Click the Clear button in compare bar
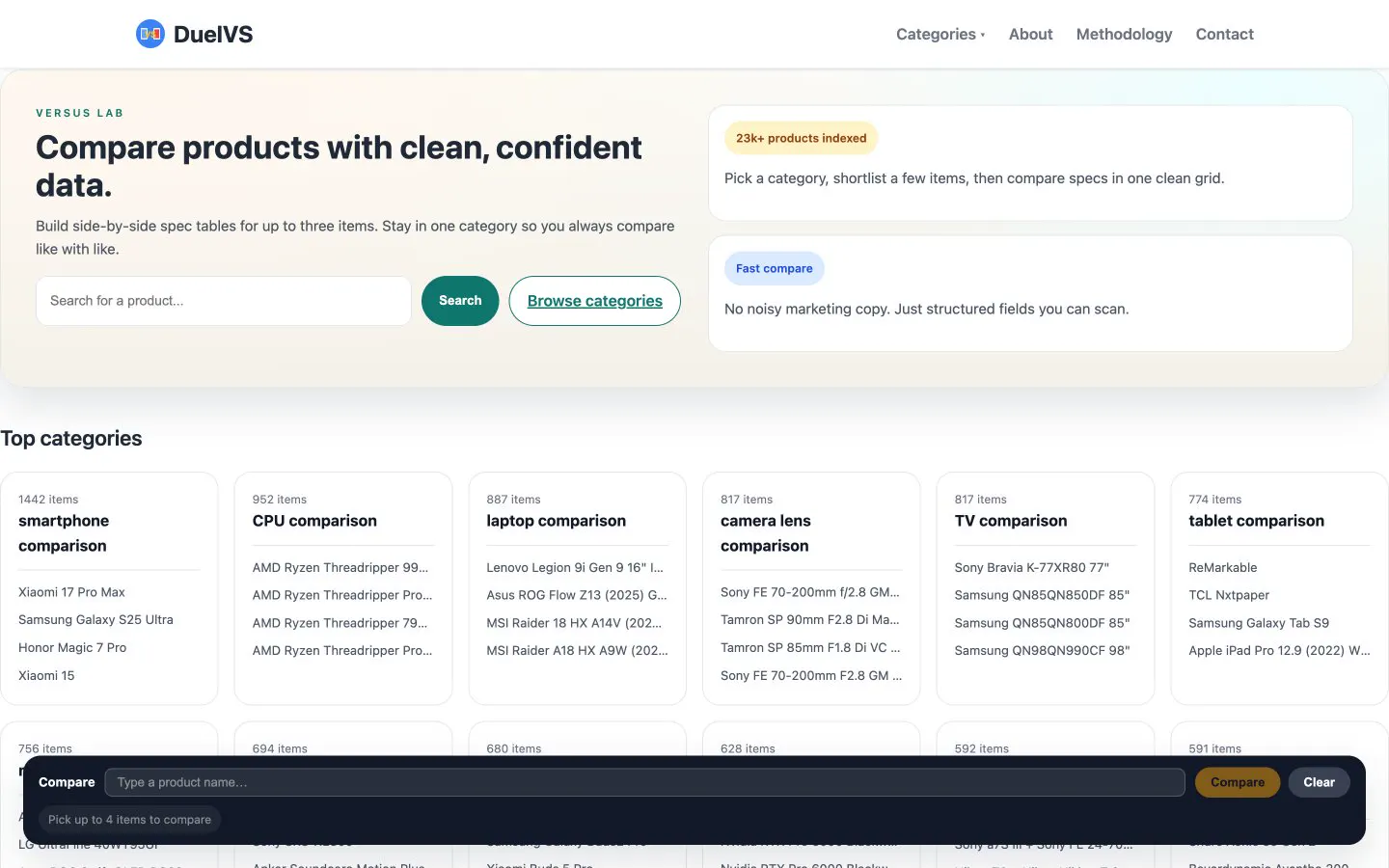1389x868 pixels. [1319, 782]
